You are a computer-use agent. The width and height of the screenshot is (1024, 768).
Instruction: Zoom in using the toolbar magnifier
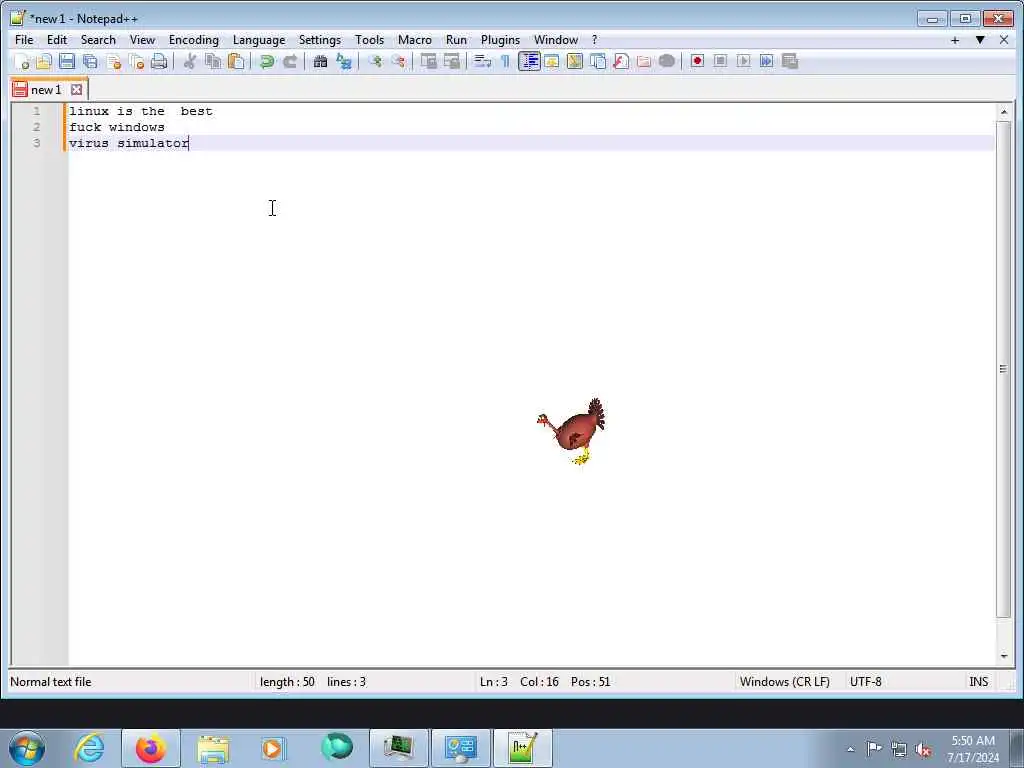pos(375,61)
